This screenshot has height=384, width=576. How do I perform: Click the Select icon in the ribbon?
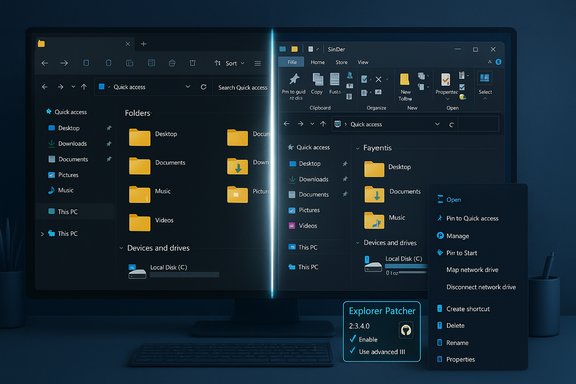pyautogui.click(x=485, y=78)
